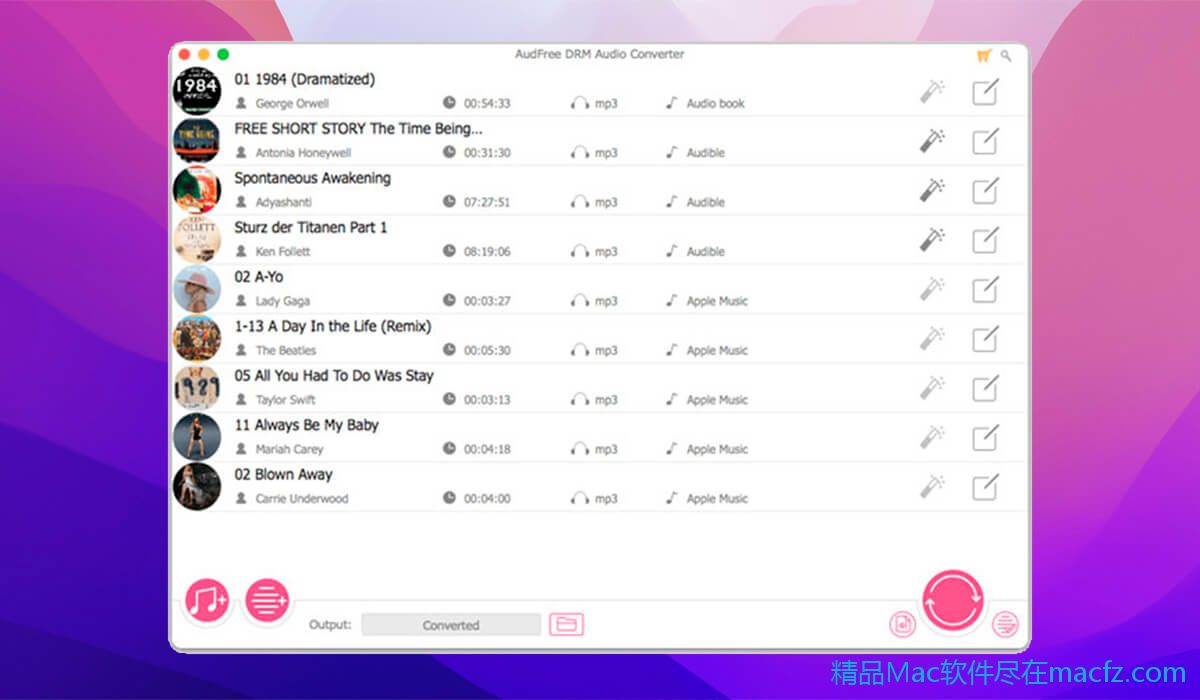Click the title Sturz der Titanen Part 1
Screen dimensions: 1200x700
(311, 227)
